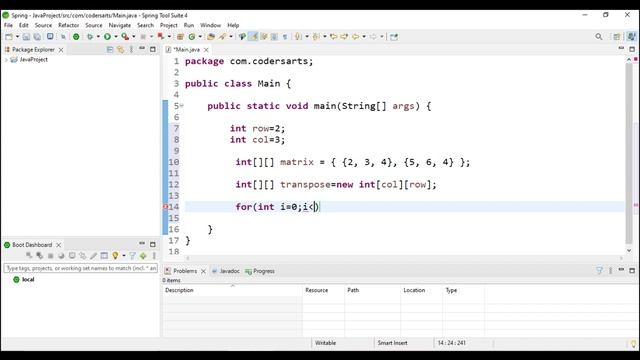Toggle Show Whitespace Characters icon

pyautogui.click(x=285, y=37)
